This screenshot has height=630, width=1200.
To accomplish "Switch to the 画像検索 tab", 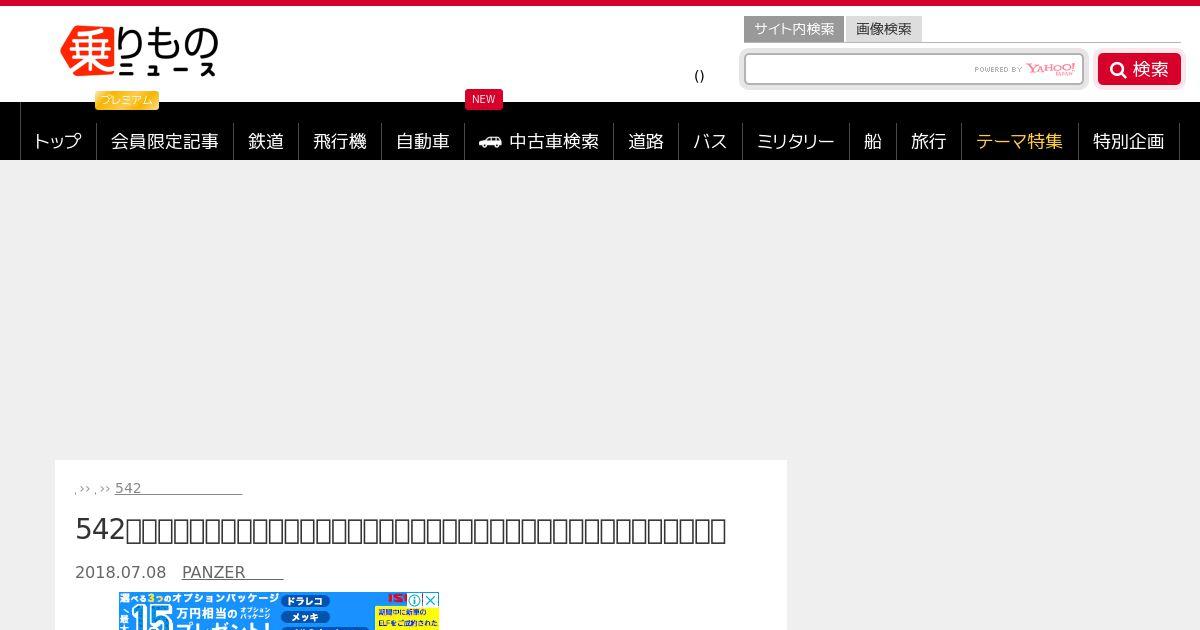I will pos(884,29).
